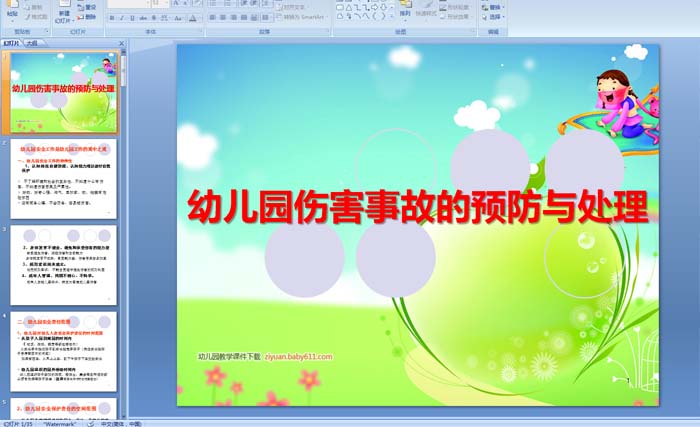Select slide 3 thumbnail

(64, 265)
